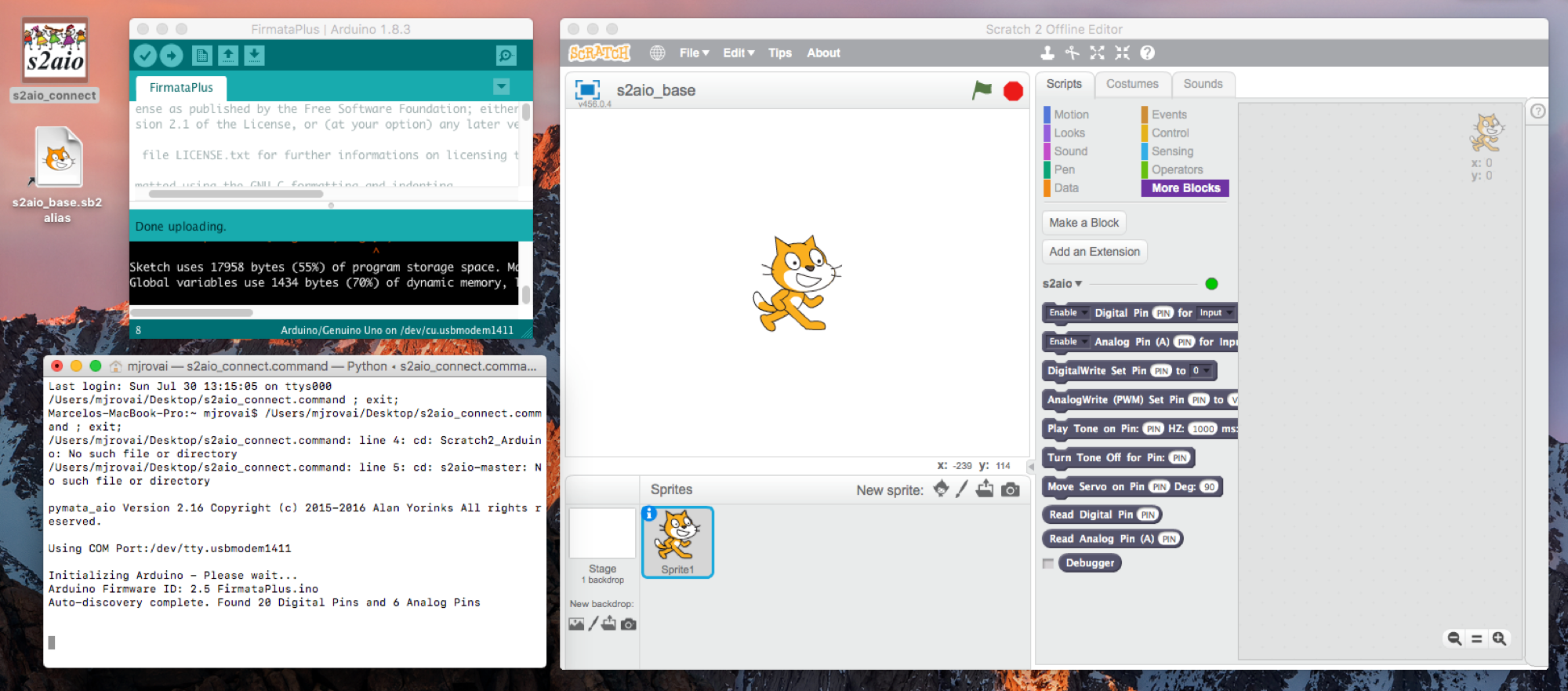Click the s2aio green status indicator
This screenshot has height=691, width=1568.
point(1211,284)
